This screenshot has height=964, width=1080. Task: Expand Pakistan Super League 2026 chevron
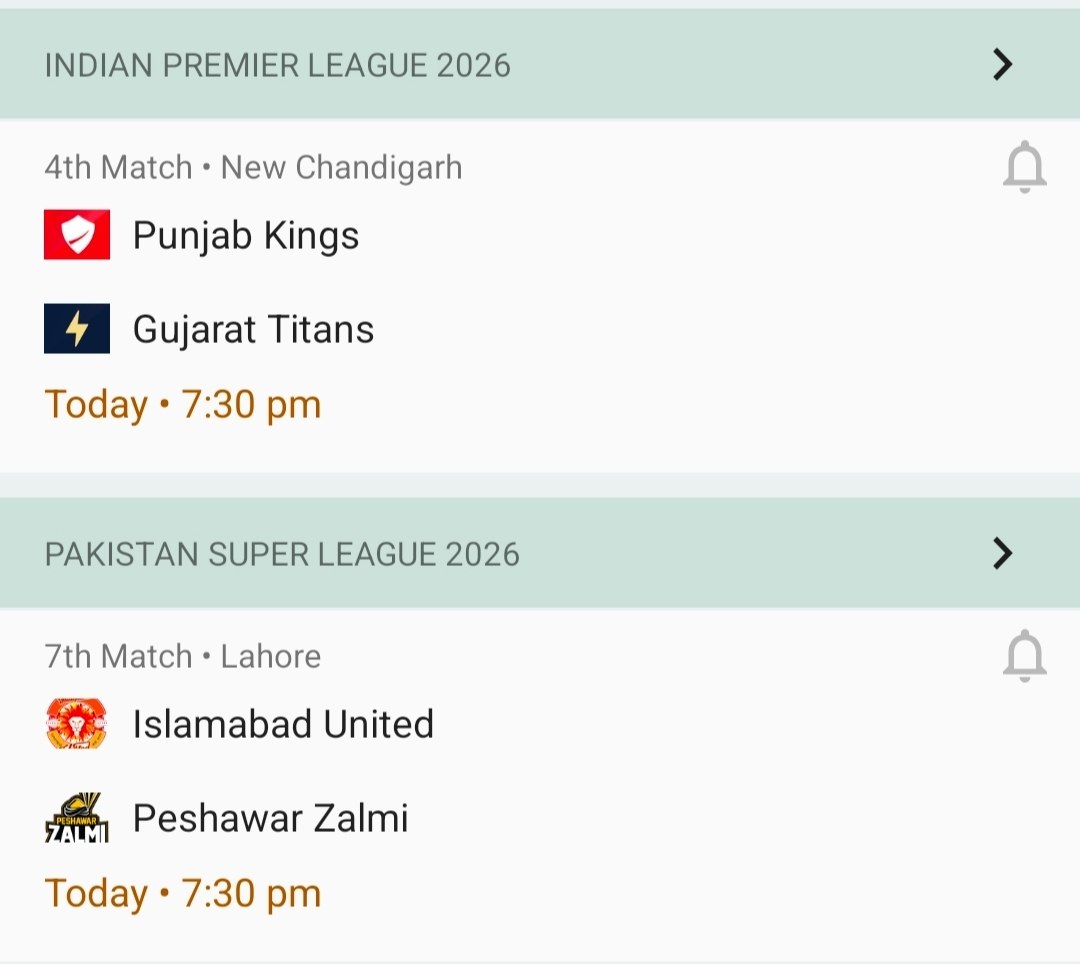[1002, 553]
